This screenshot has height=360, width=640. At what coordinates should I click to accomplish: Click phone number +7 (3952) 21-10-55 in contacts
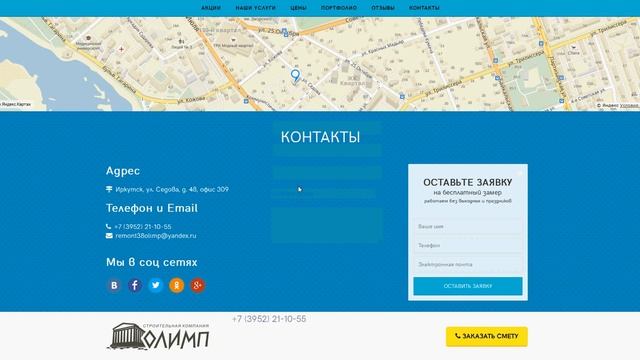143,227
